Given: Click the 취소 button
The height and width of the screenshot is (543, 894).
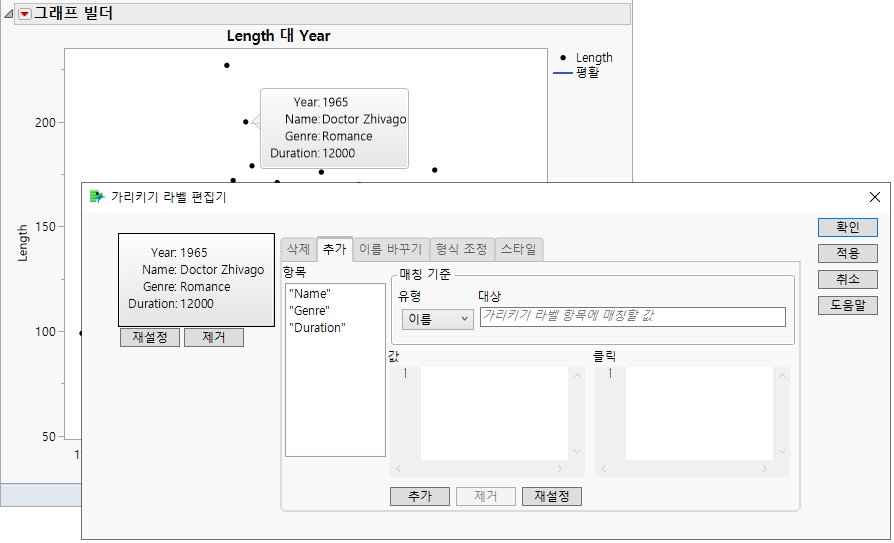Looking at the screenshot, I should point(847,279).
